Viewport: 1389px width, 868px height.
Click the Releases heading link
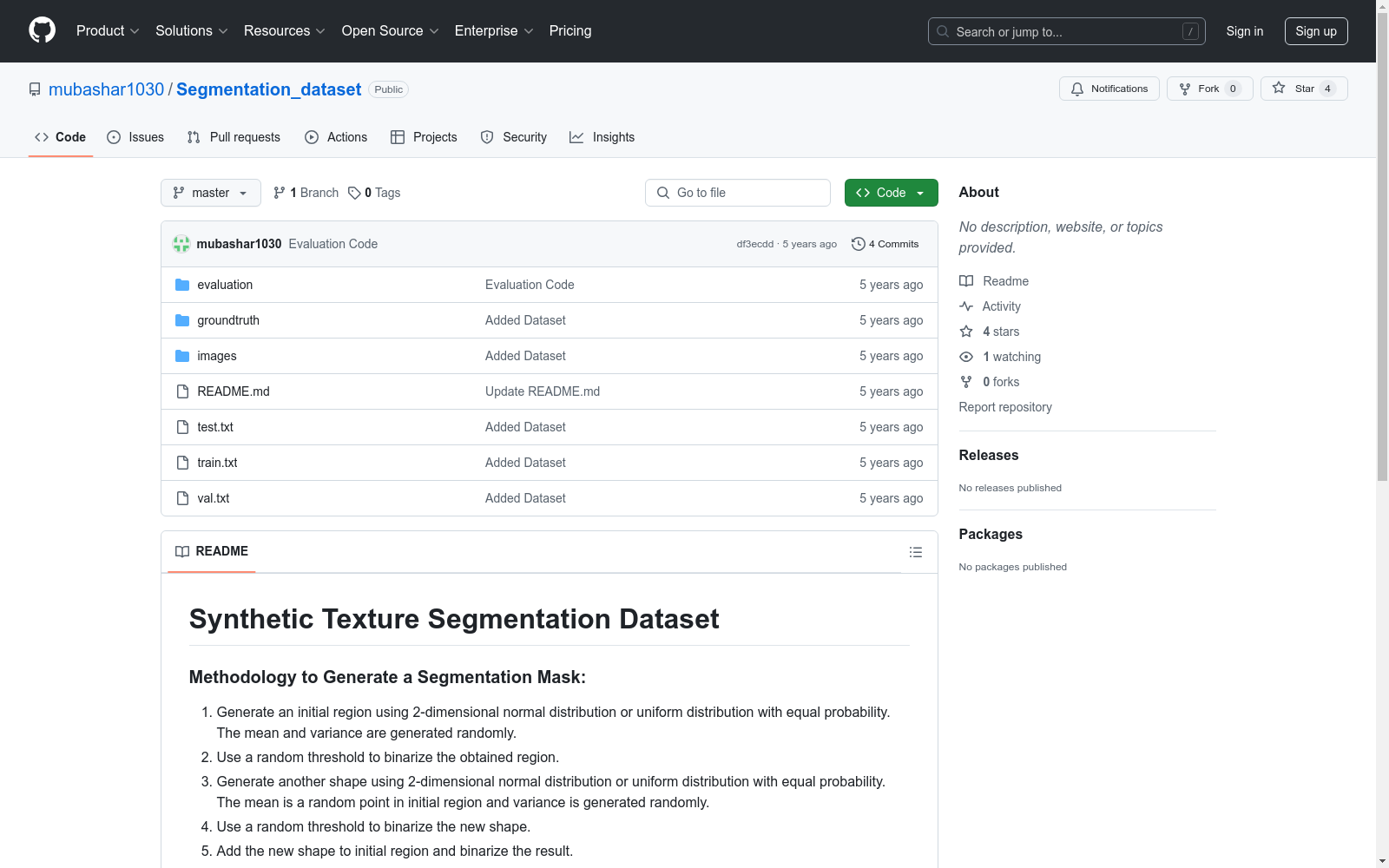989,455
